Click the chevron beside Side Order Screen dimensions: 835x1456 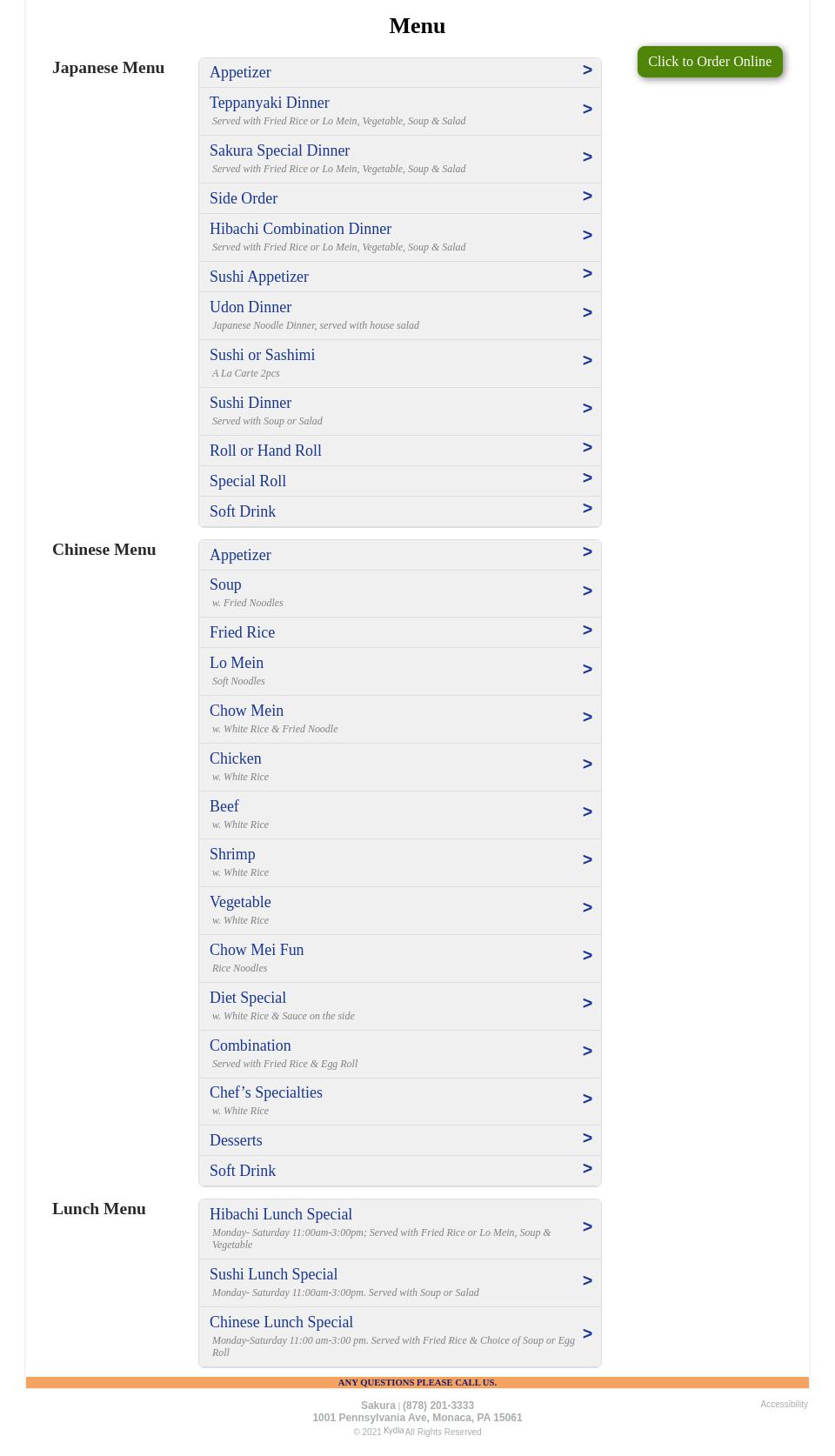587,197
